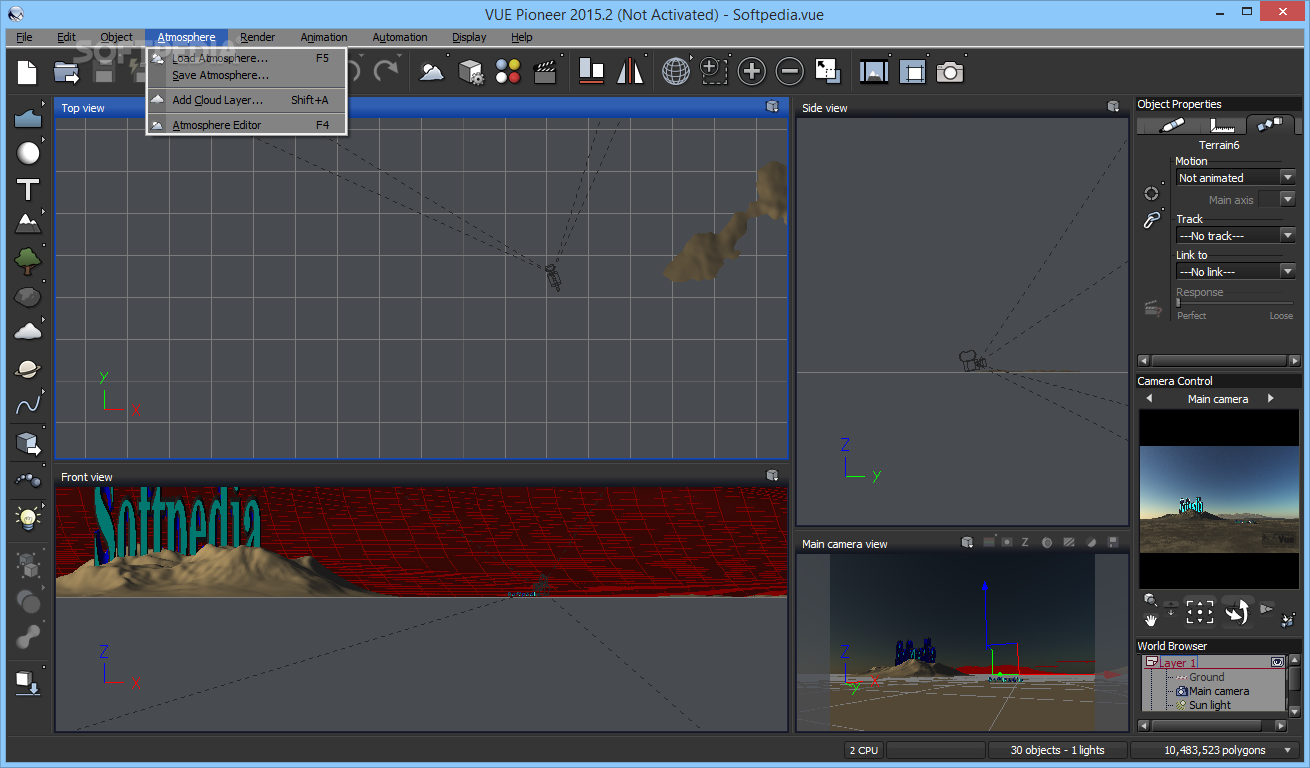Select the cloud tool in left sidebar
Viewport: 1310px width, 768px height.
pos(28,331)
